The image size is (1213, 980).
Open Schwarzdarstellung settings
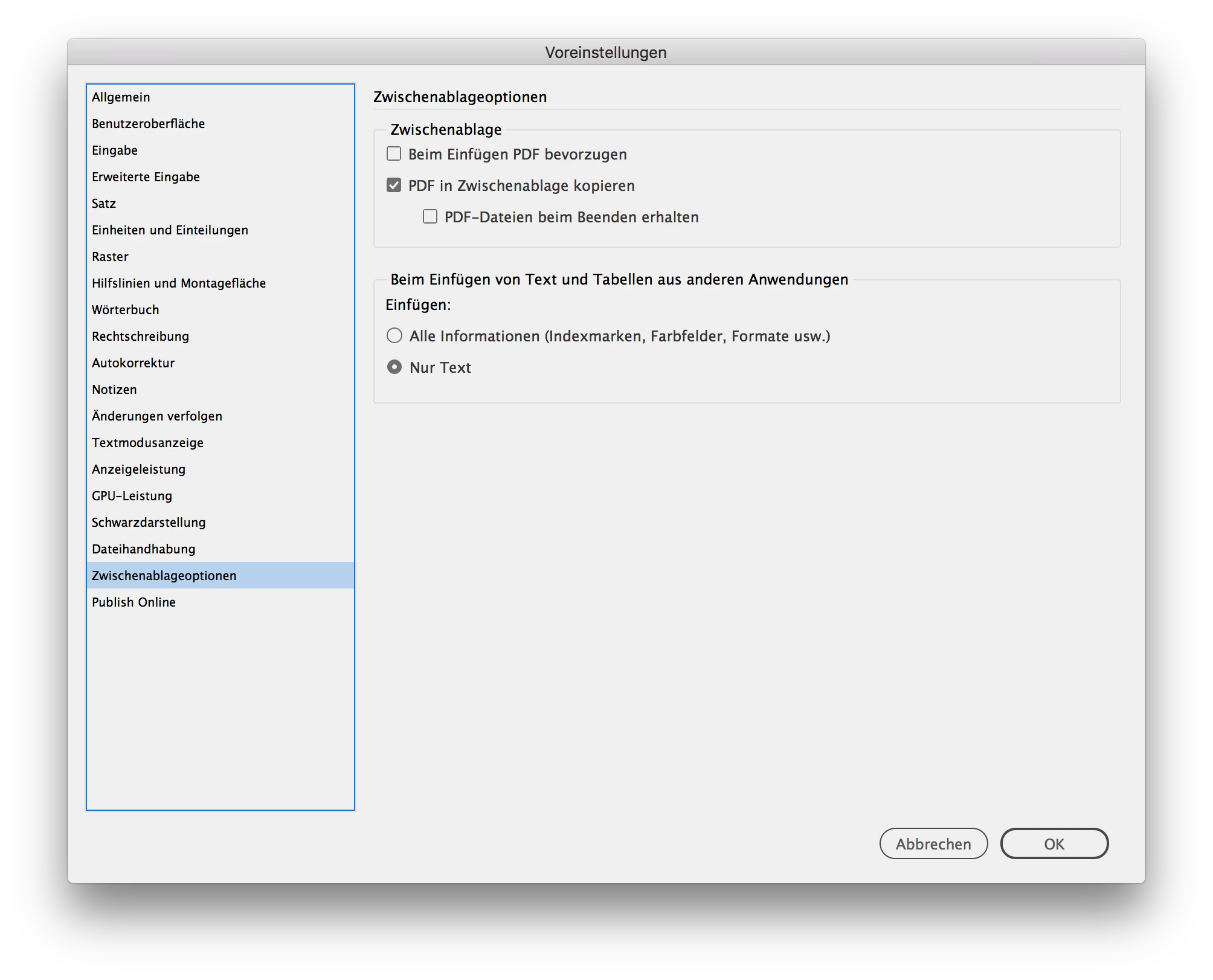(149, 523)
